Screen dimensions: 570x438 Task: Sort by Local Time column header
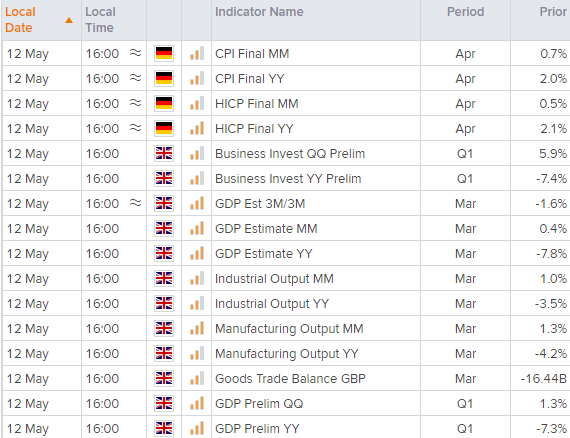100,20
